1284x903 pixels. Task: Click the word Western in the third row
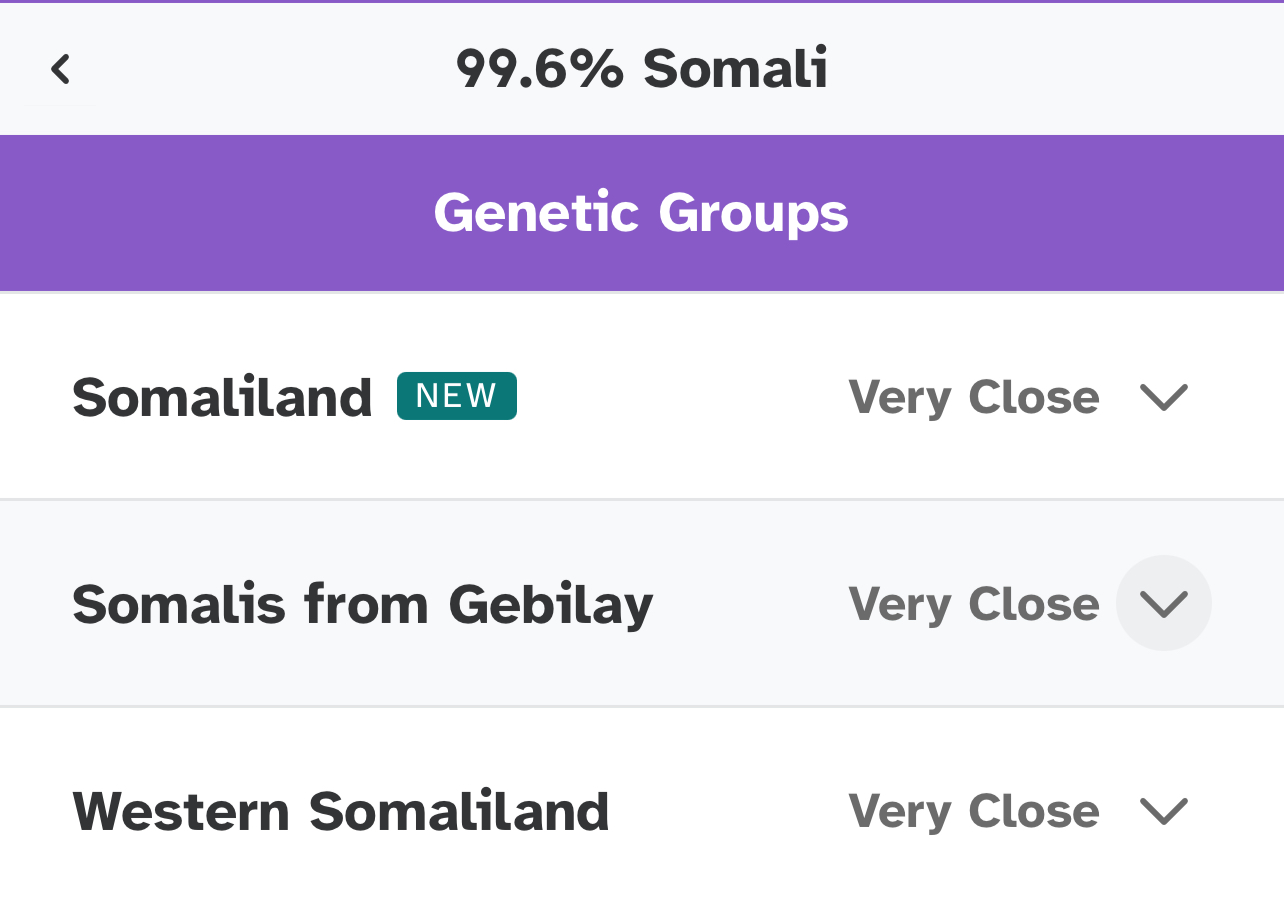(x=180, y=810)
